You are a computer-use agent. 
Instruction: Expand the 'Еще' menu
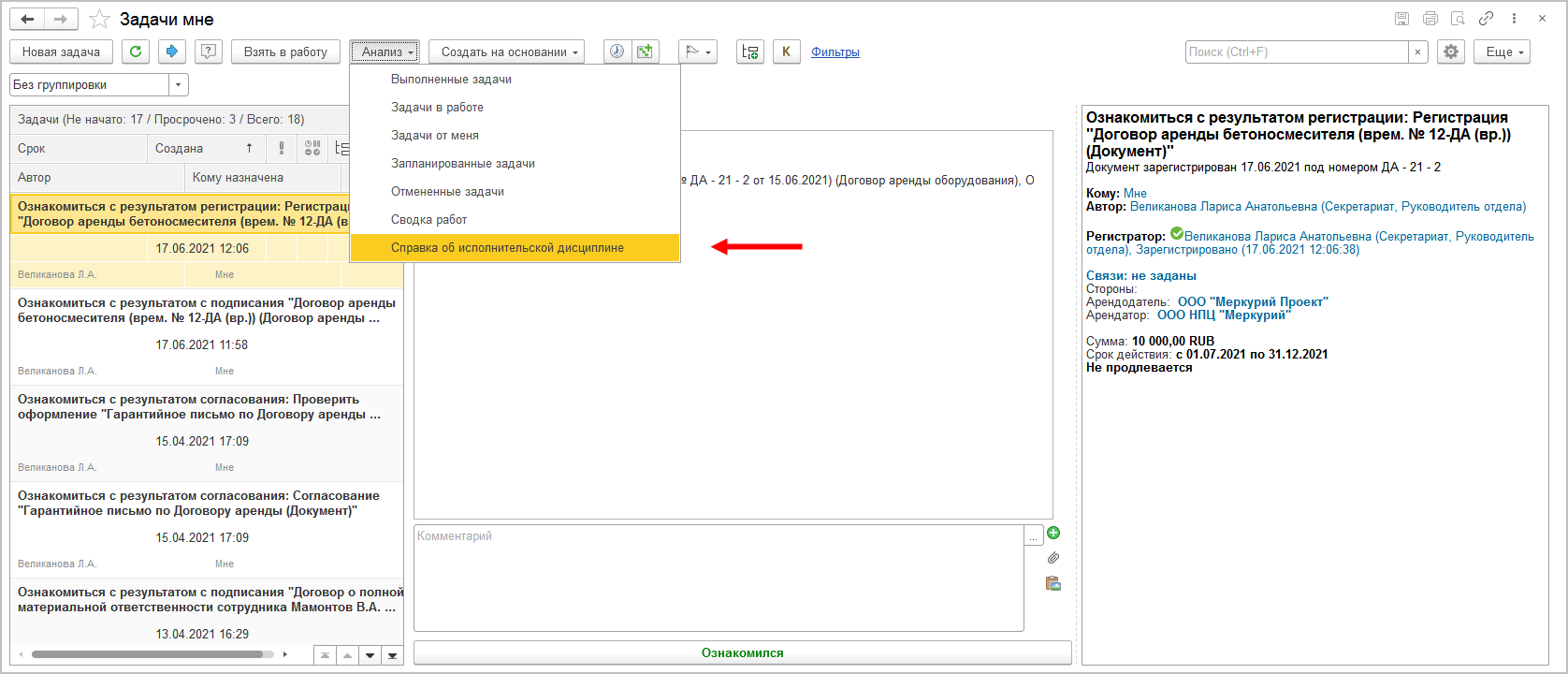click(1502, 51)
